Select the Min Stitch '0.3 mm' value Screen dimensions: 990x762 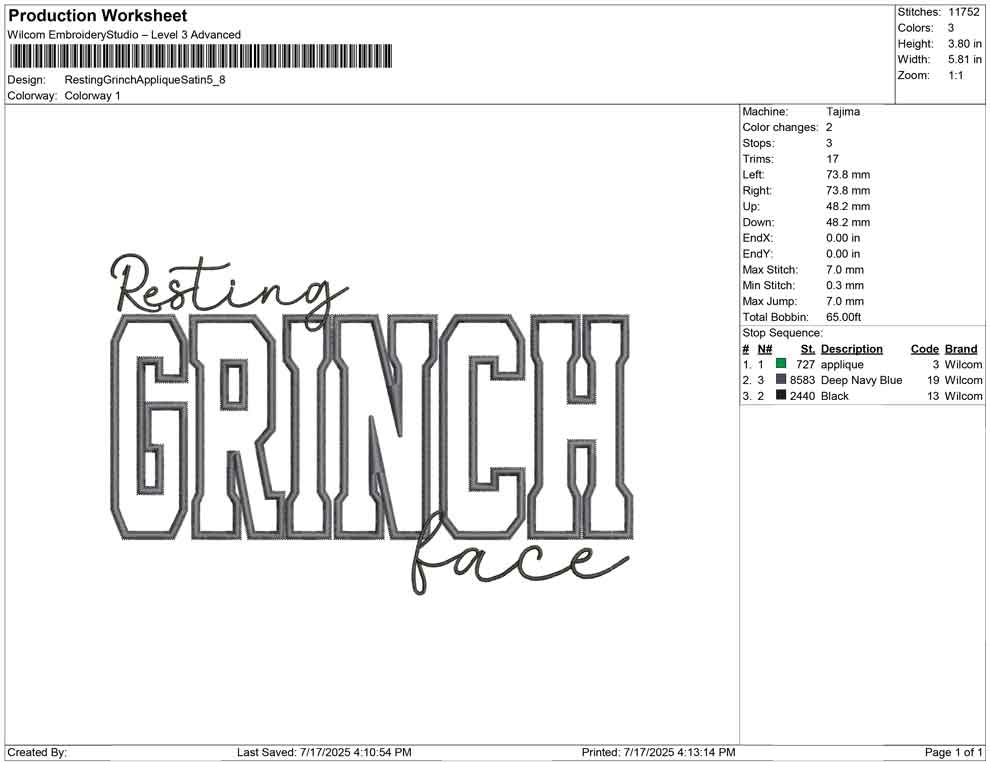tap(845, 285)
